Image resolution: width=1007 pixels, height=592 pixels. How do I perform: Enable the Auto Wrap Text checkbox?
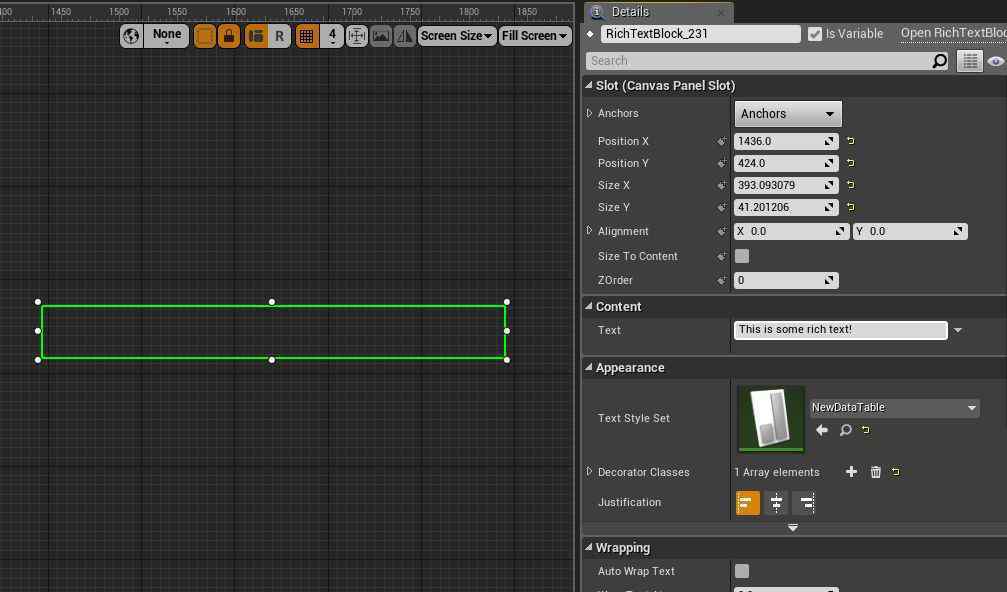742,571
